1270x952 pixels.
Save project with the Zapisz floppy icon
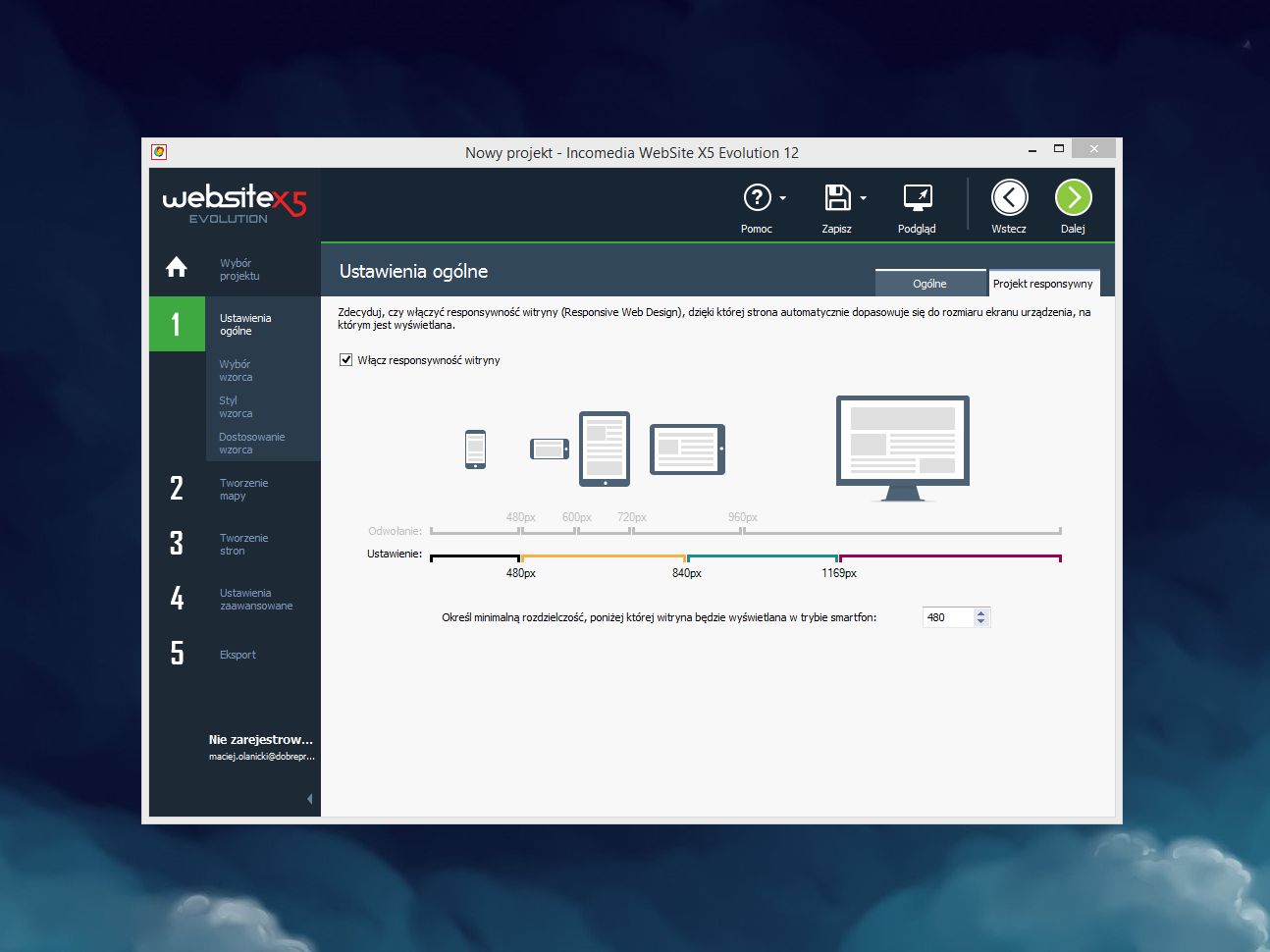[x=837, y=197]
